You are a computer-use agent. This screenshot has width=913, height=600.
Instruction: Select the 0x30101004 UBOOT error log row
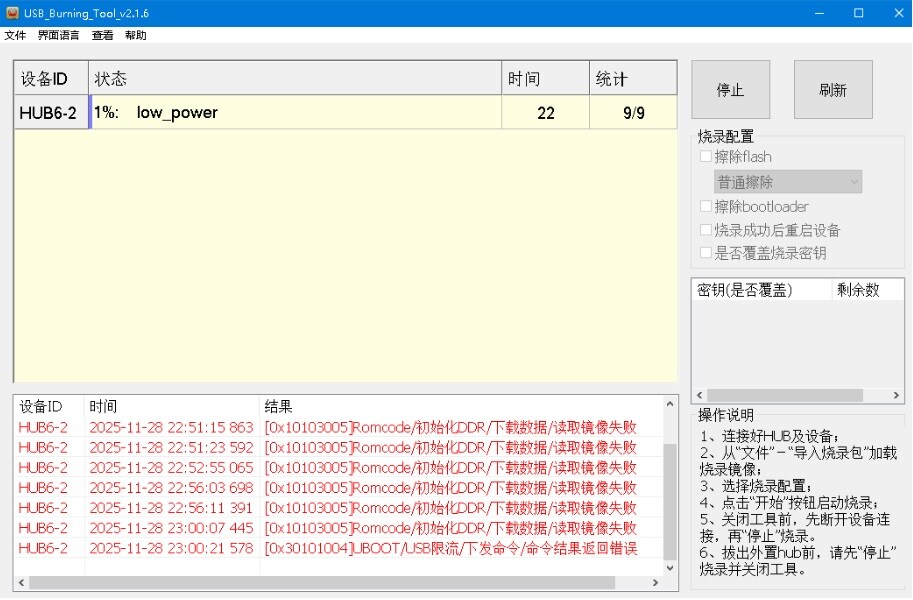pos(340,548)
